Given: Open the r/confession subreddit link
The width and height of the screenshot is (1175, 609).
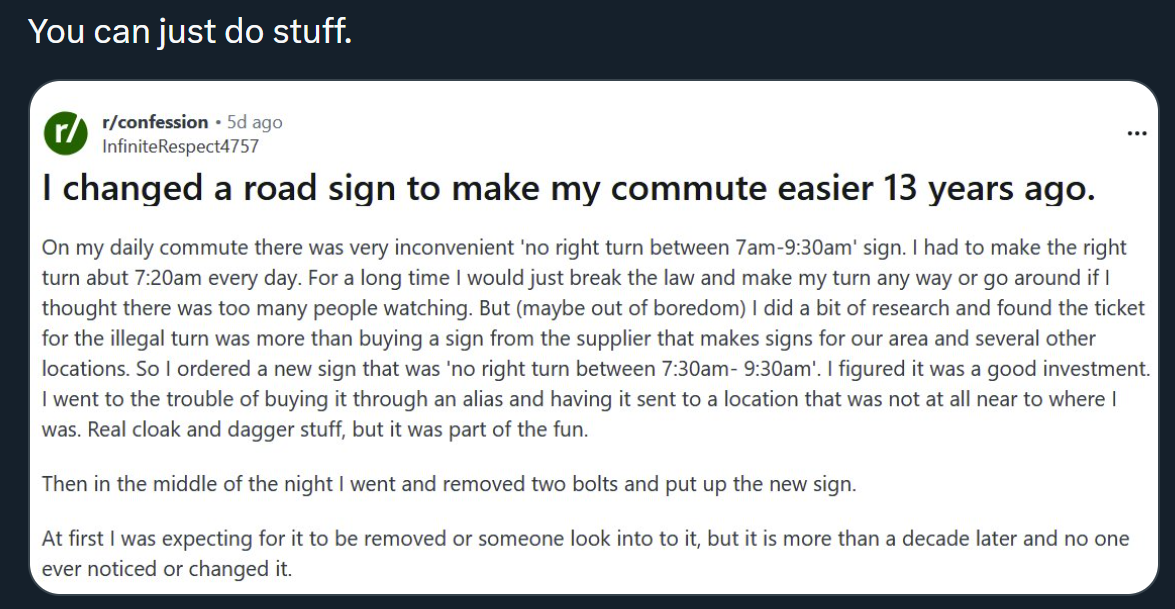Looking at the screenshot, I should [155, 122].
